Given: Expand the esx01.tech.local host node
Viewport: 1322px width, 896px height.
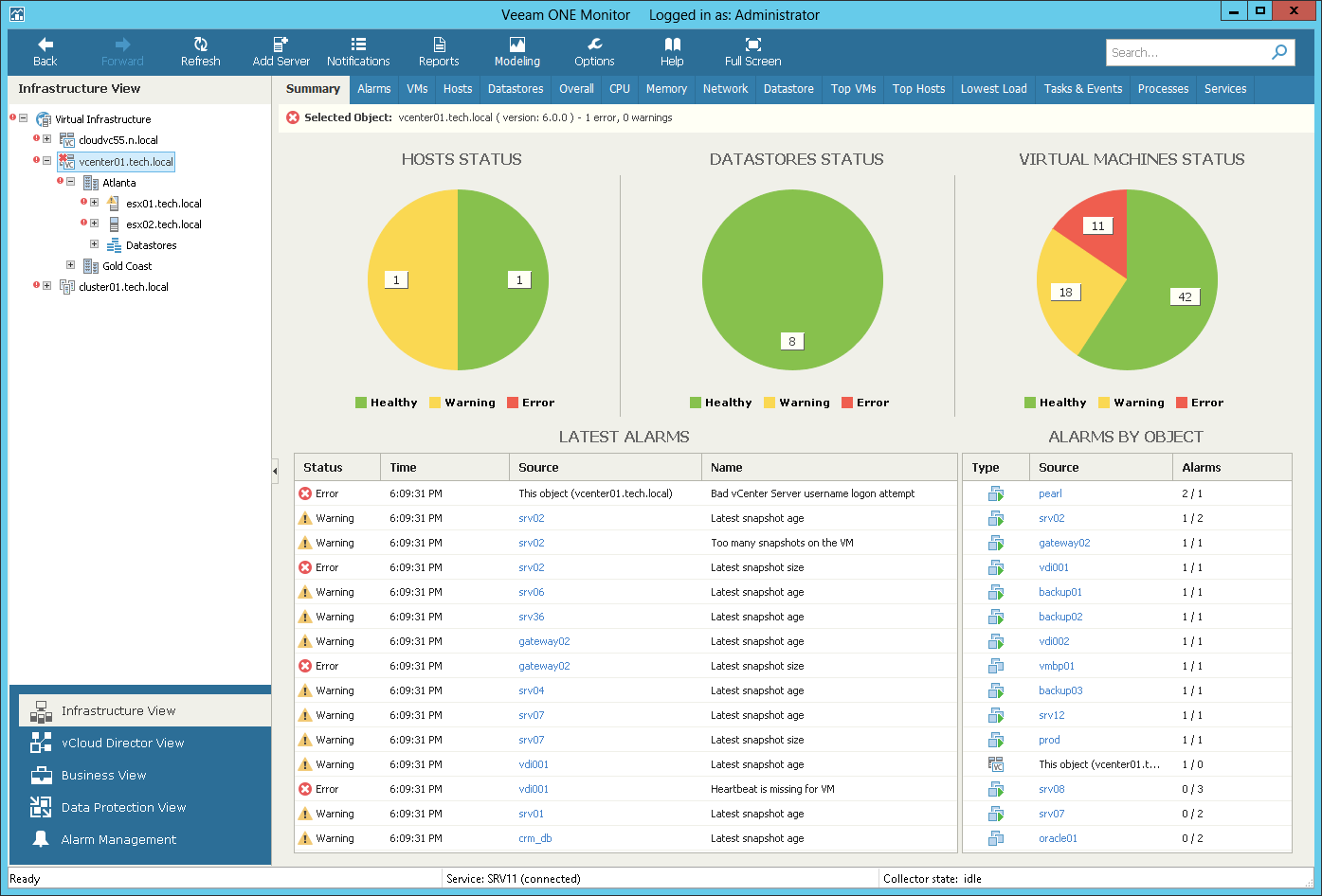Looking at the screenshot, I should tap(94, 202).
